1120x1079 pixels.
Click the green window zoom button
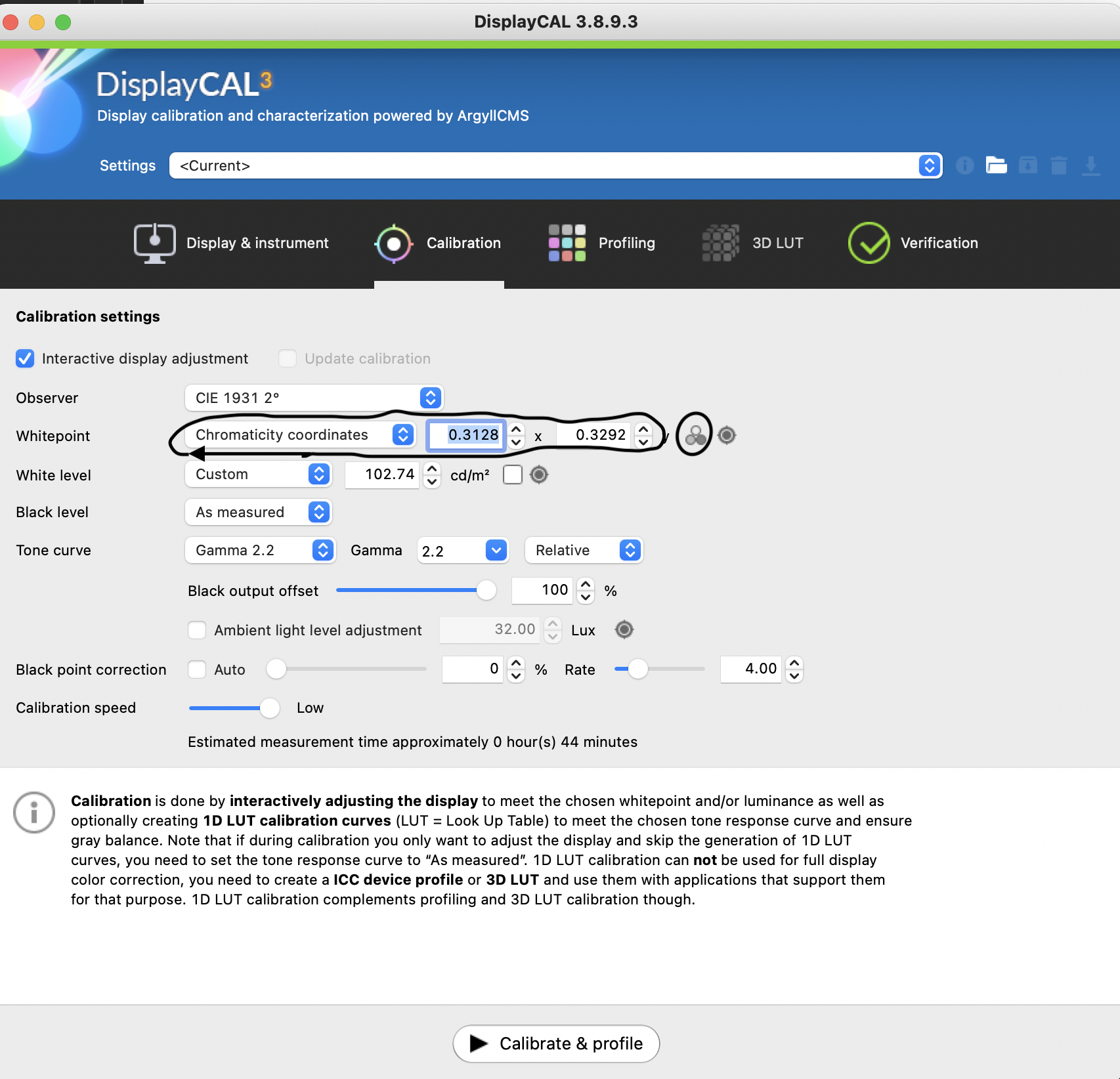(x=63, y=22)
